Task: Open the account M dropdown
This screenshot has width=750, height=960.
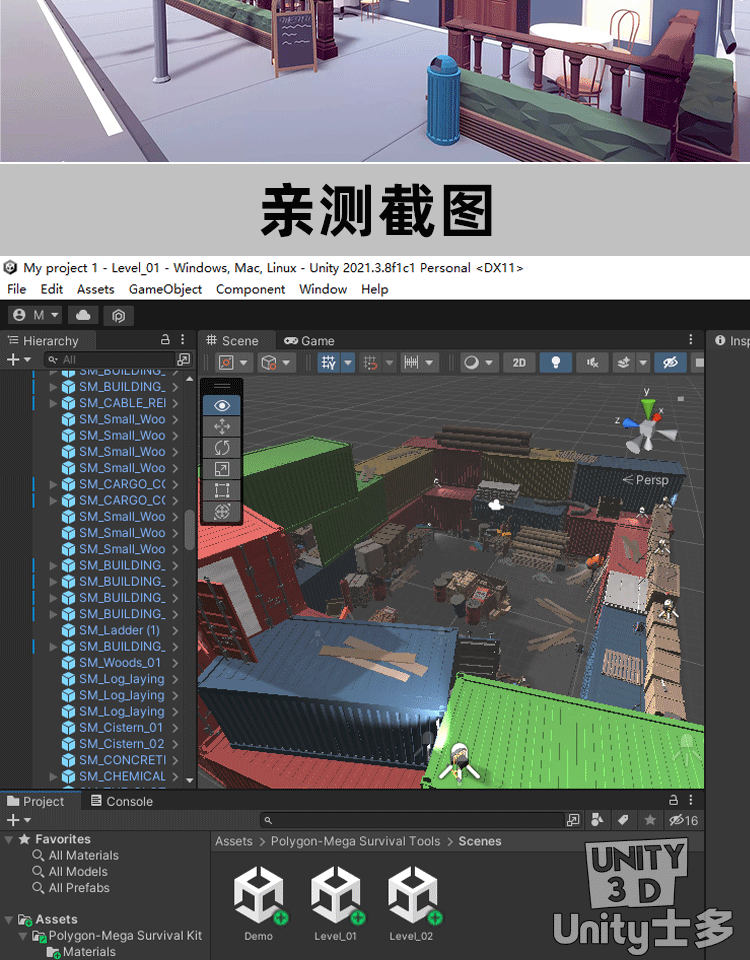Action: (x=35, y=315)
